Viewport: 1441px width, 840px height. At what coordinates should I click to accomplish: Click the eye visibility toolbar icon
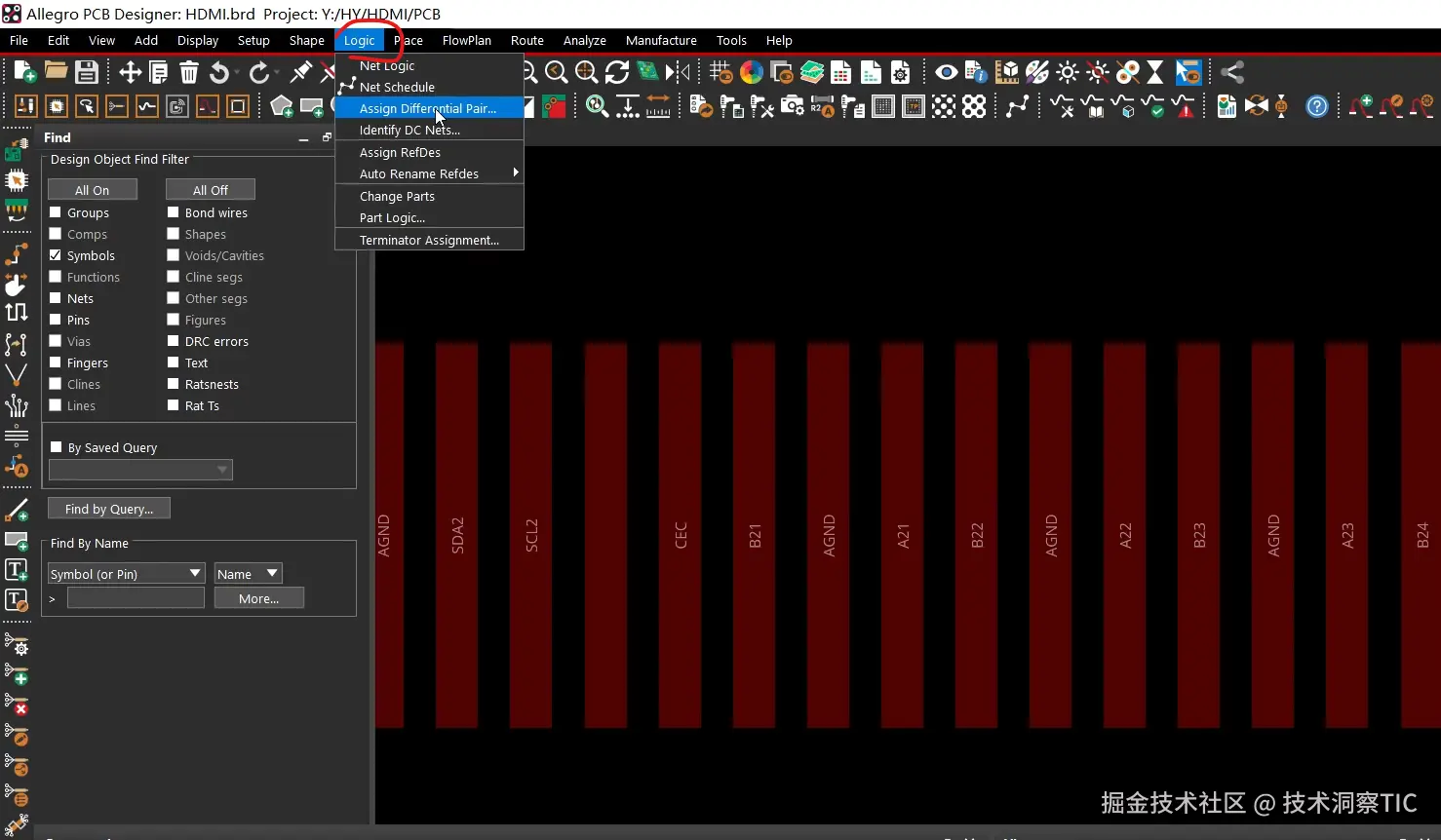[945, 72]
